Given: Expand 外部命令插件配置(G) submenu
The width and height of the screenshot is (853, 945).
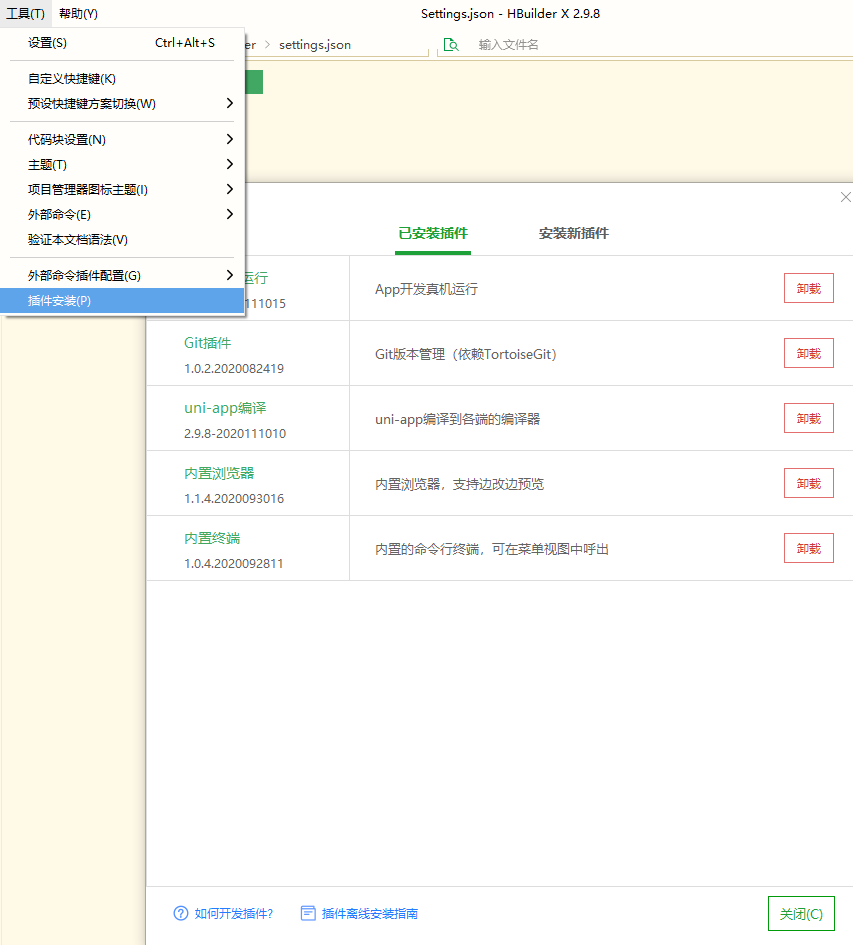Looking at the screenshot, I should [x=122, y=275].
